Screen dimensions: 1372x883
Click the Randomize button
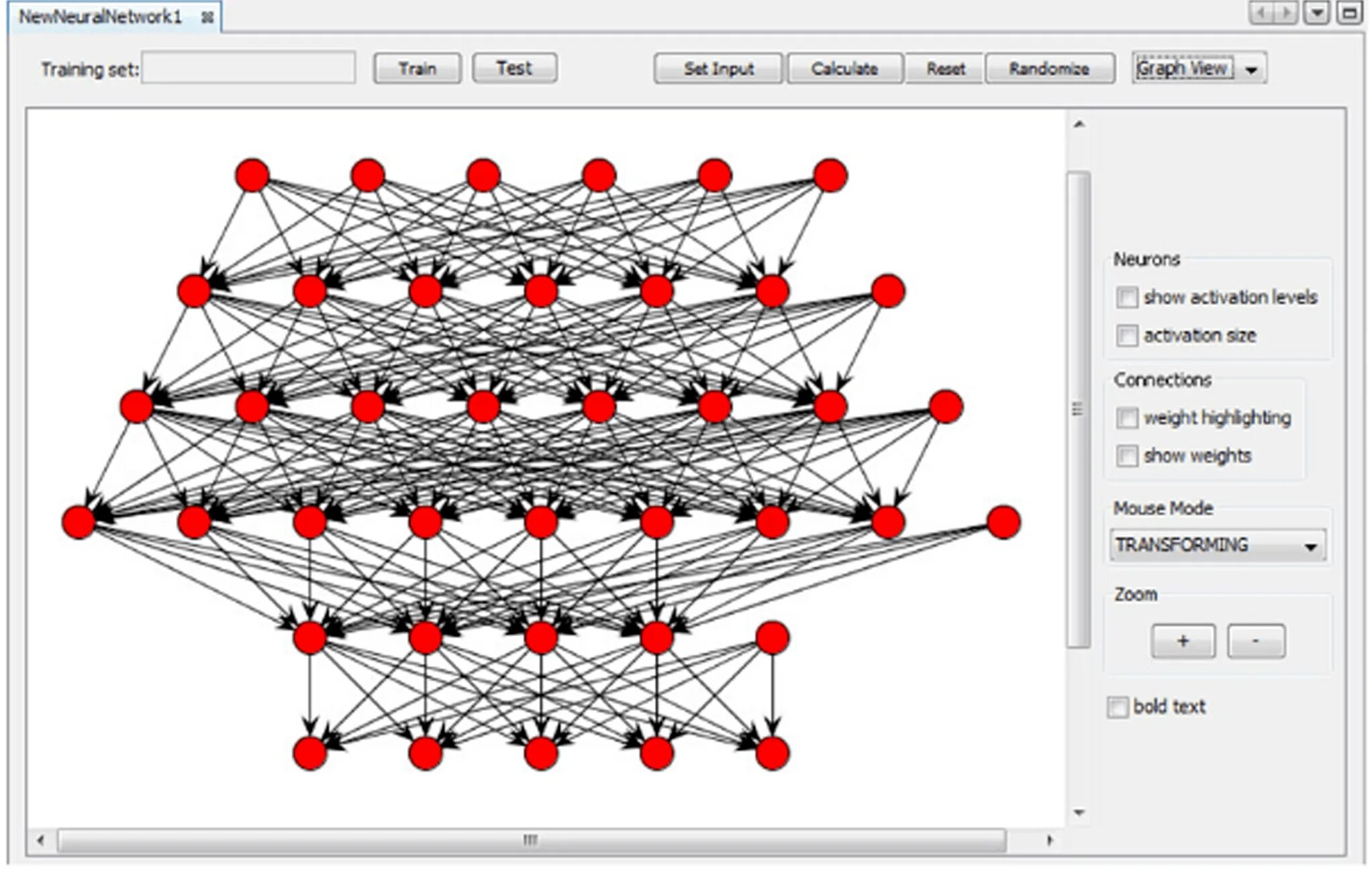pos(1048,69)
